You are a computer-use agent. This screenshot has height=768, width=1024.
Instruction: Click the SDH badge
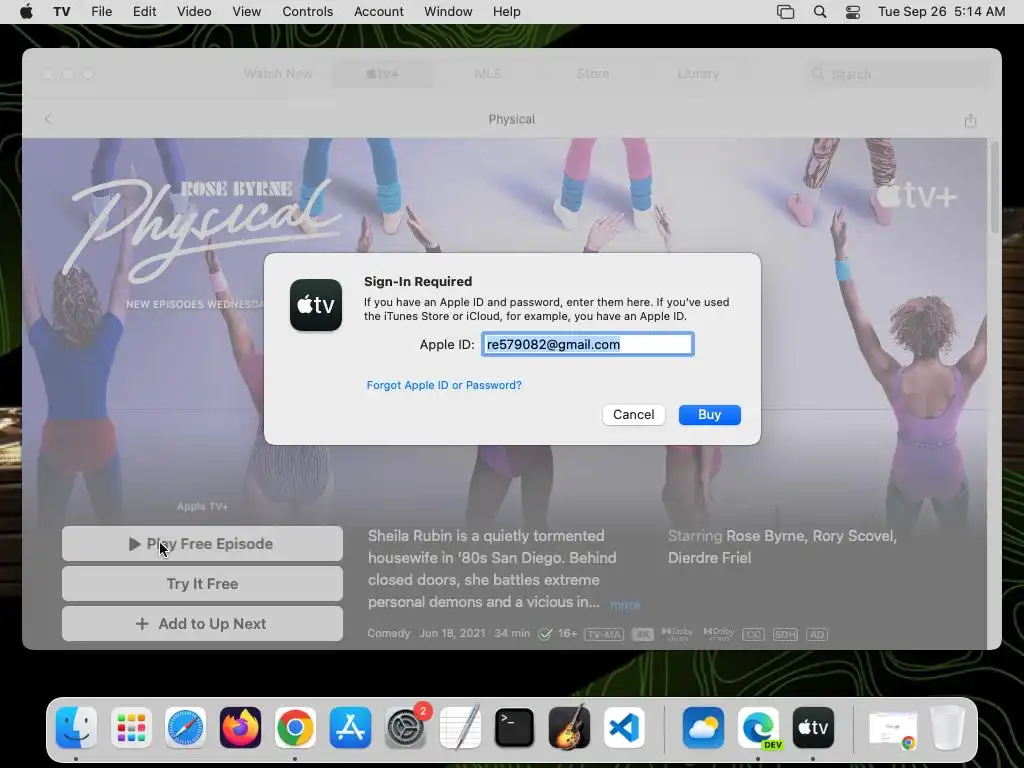[x=785, y=634]
